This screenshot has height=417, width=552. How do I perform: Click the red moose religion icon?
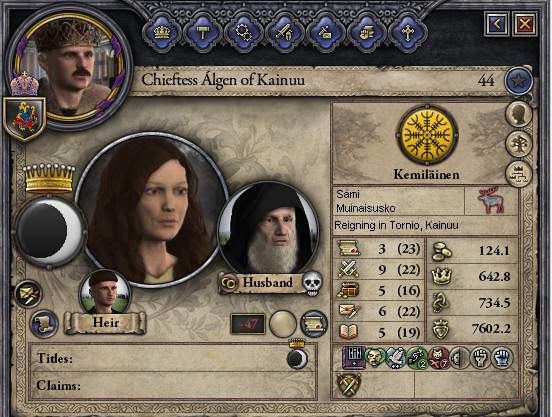[492, 200]
